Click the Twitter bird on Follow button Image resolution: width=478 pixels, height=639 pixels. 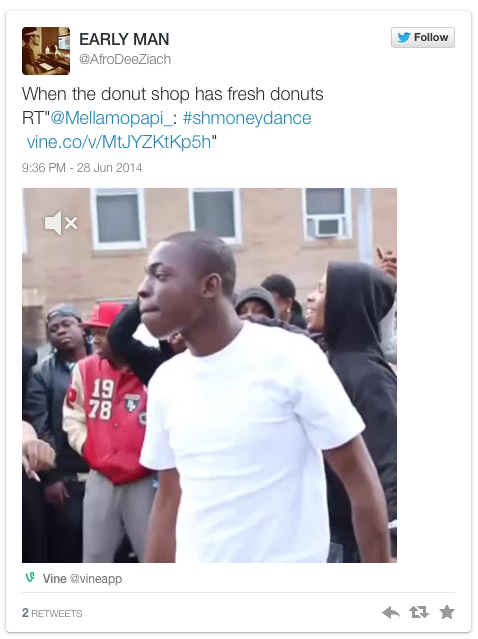[x=403, y=37]
